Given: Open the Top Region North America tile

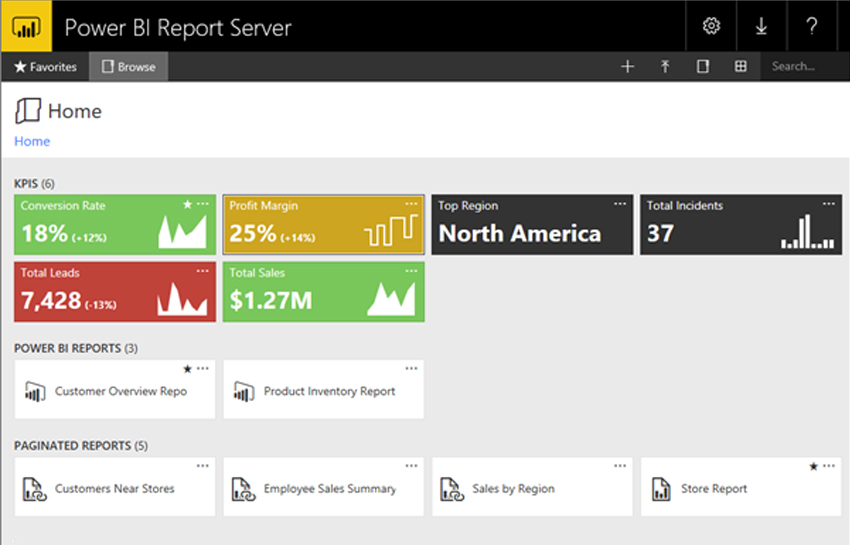Looking at the screenshot, I should coord(532,225).
